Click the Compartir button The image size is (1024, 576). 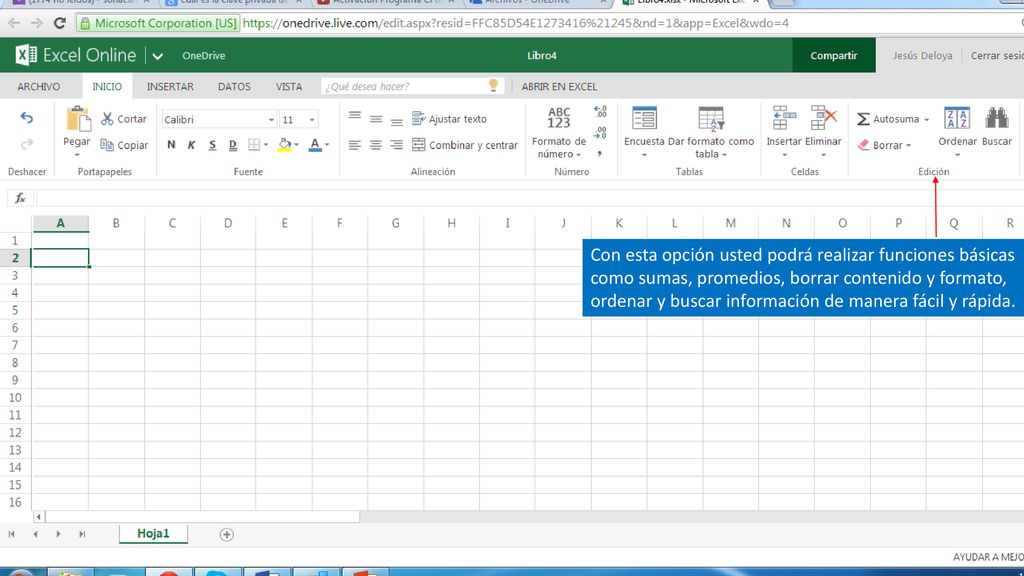point(833,56)
